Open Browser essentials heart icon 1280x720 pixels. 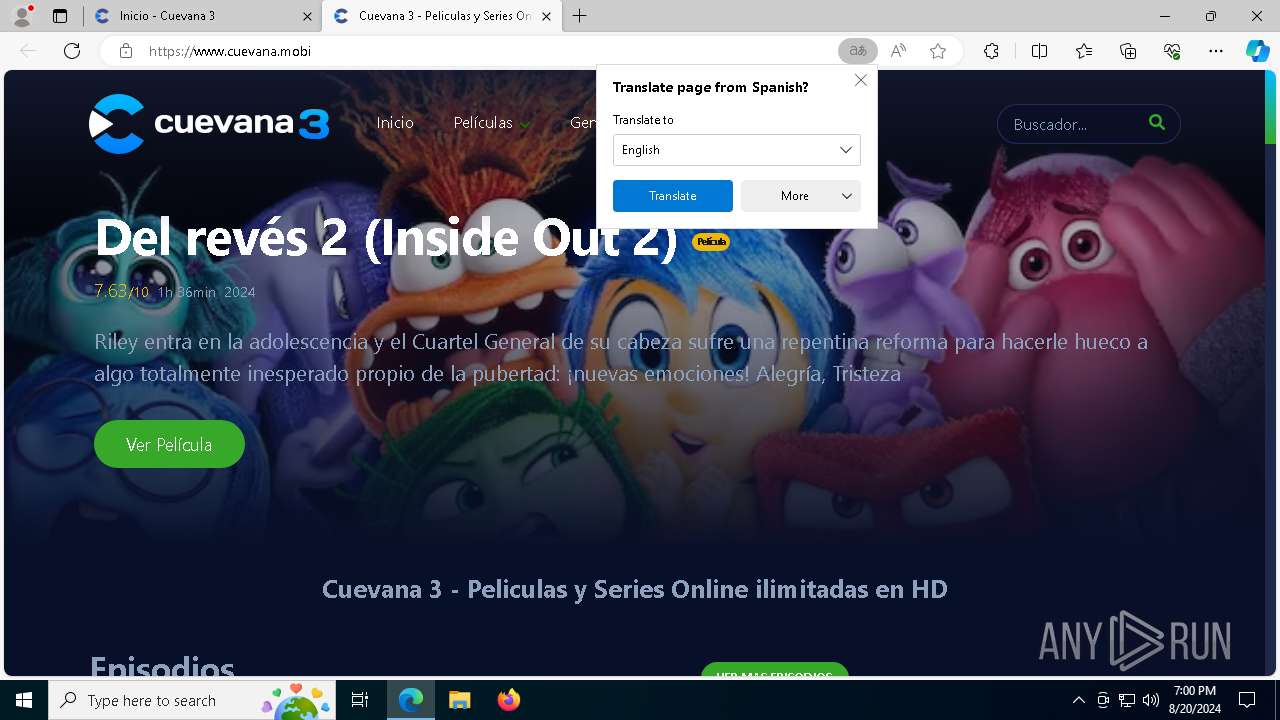click(1172, 51)
